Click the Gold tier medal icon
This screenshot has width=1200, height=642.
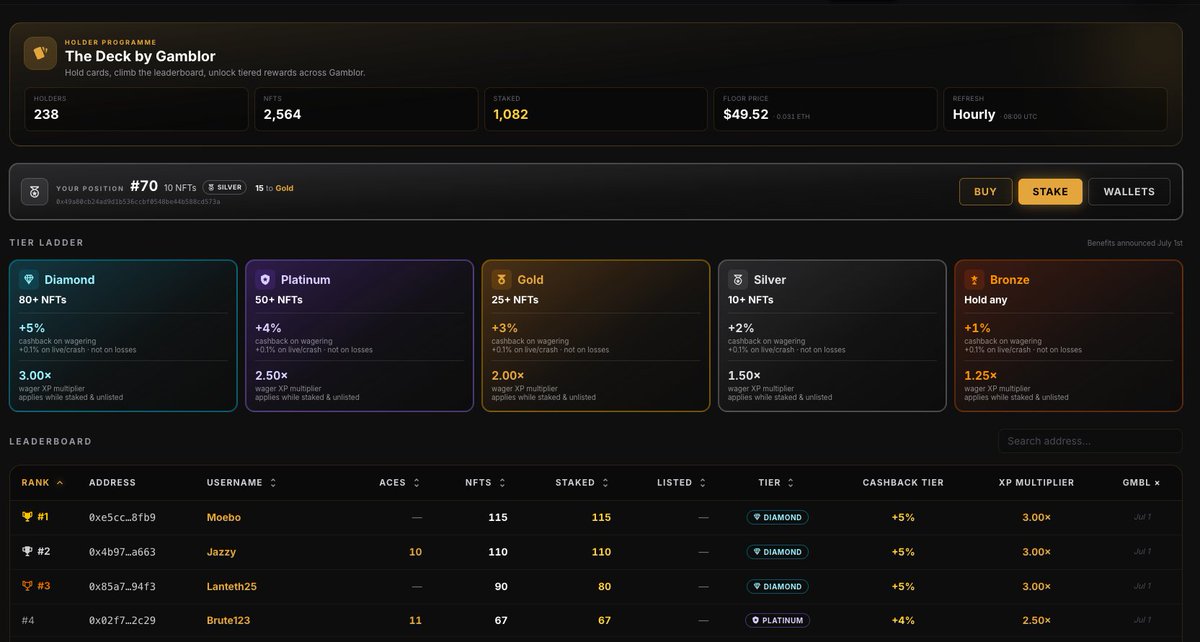pos(501,280)
